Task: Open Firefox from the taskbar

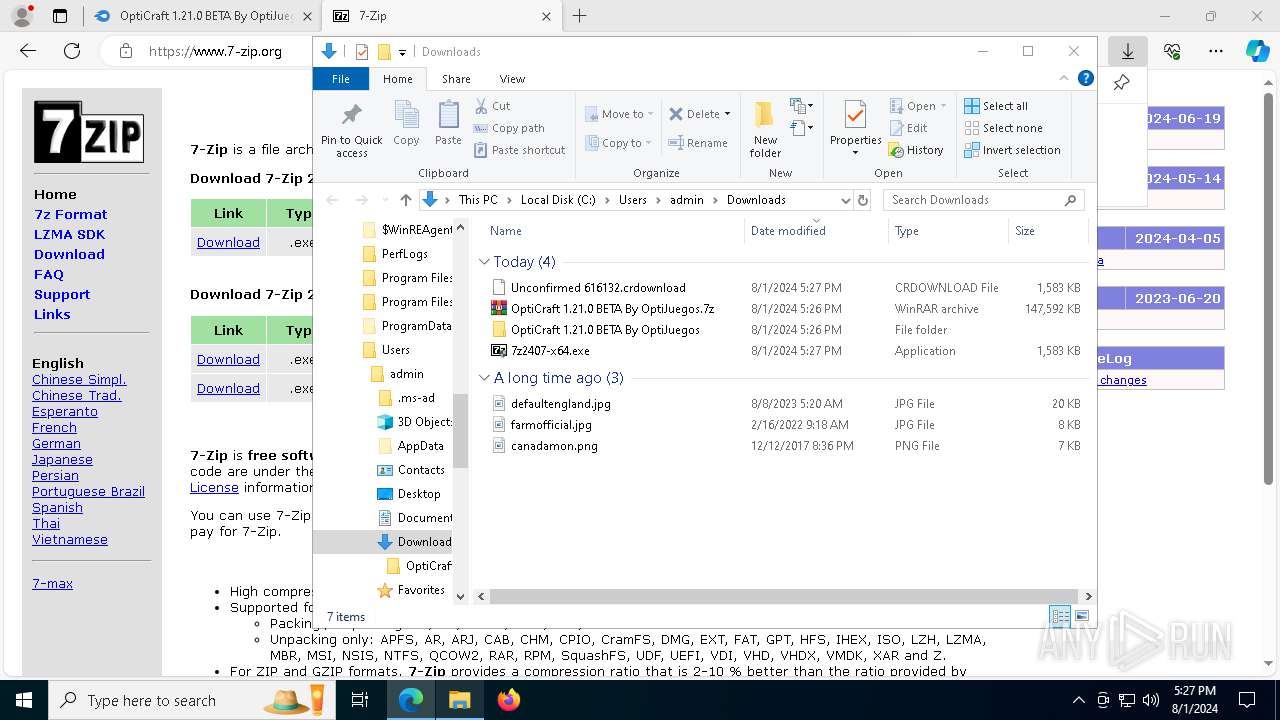Action: coord(509,700)
